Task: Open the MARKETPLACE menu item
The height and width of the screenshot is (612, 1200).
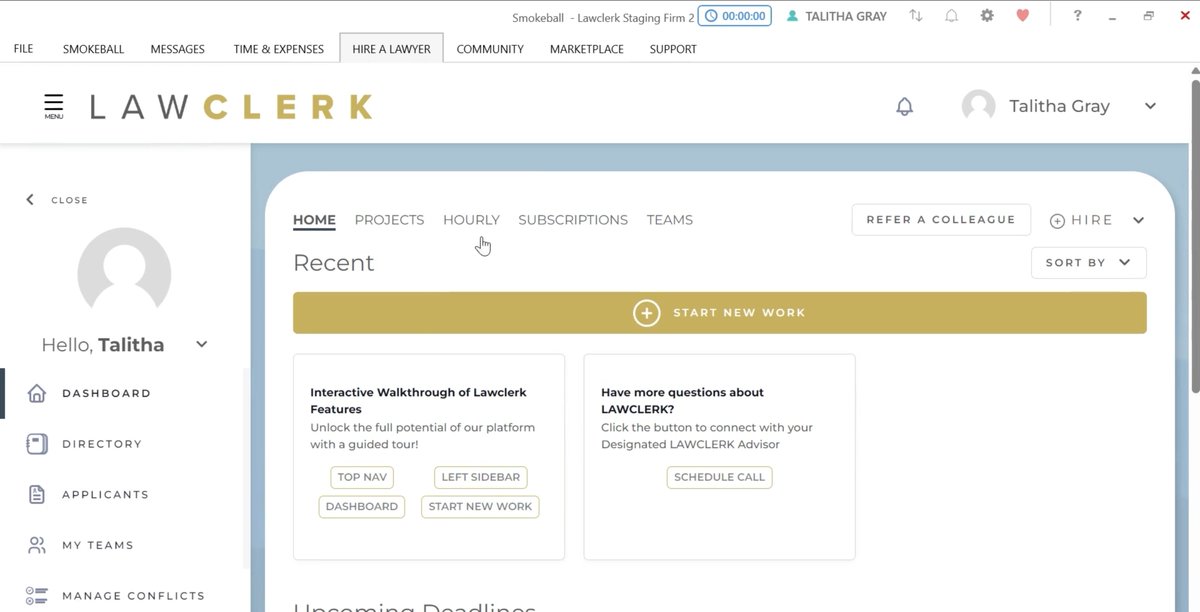Action: tap(586, 48)
